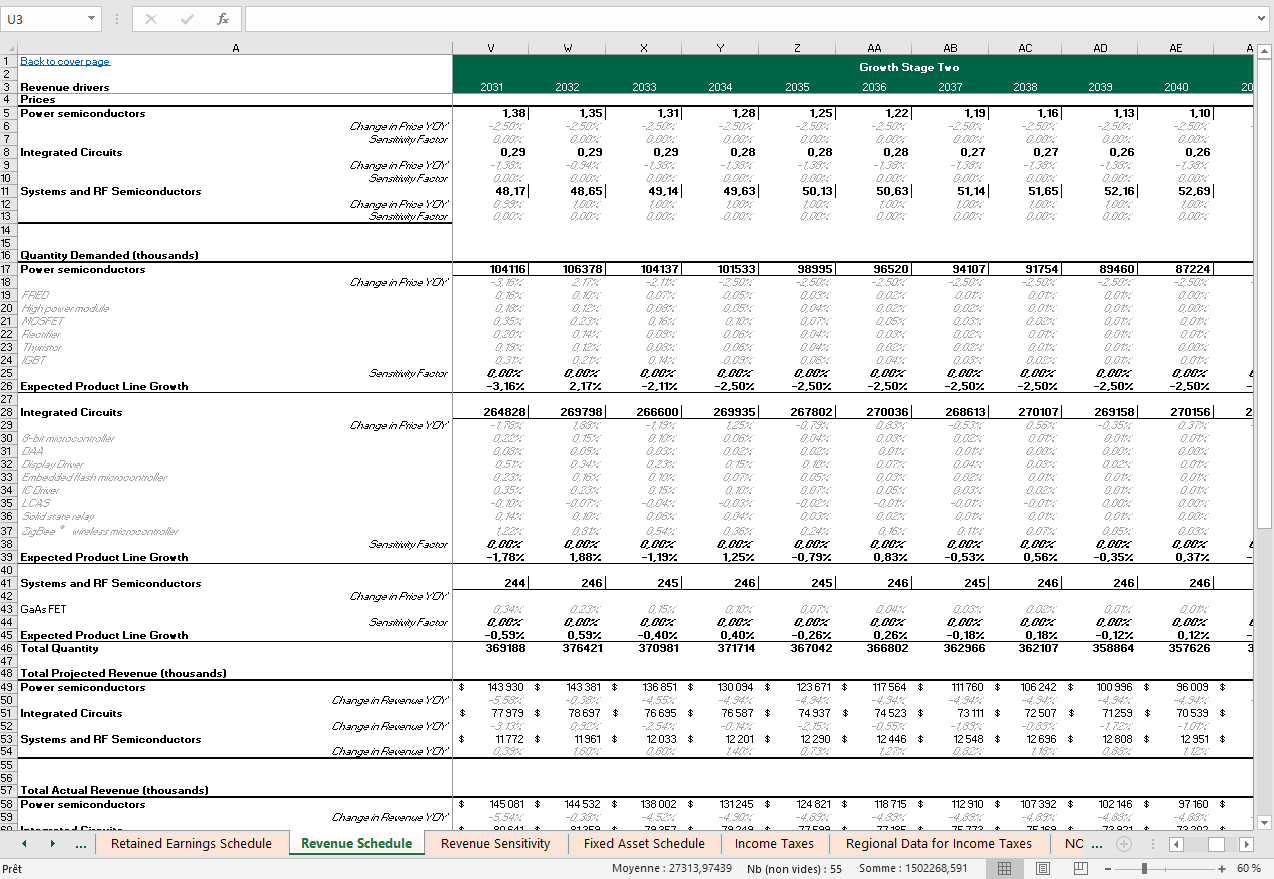Select Integrated Circuits quantity 264828
The image size is (1274, 879).
(x=491, y=412)
